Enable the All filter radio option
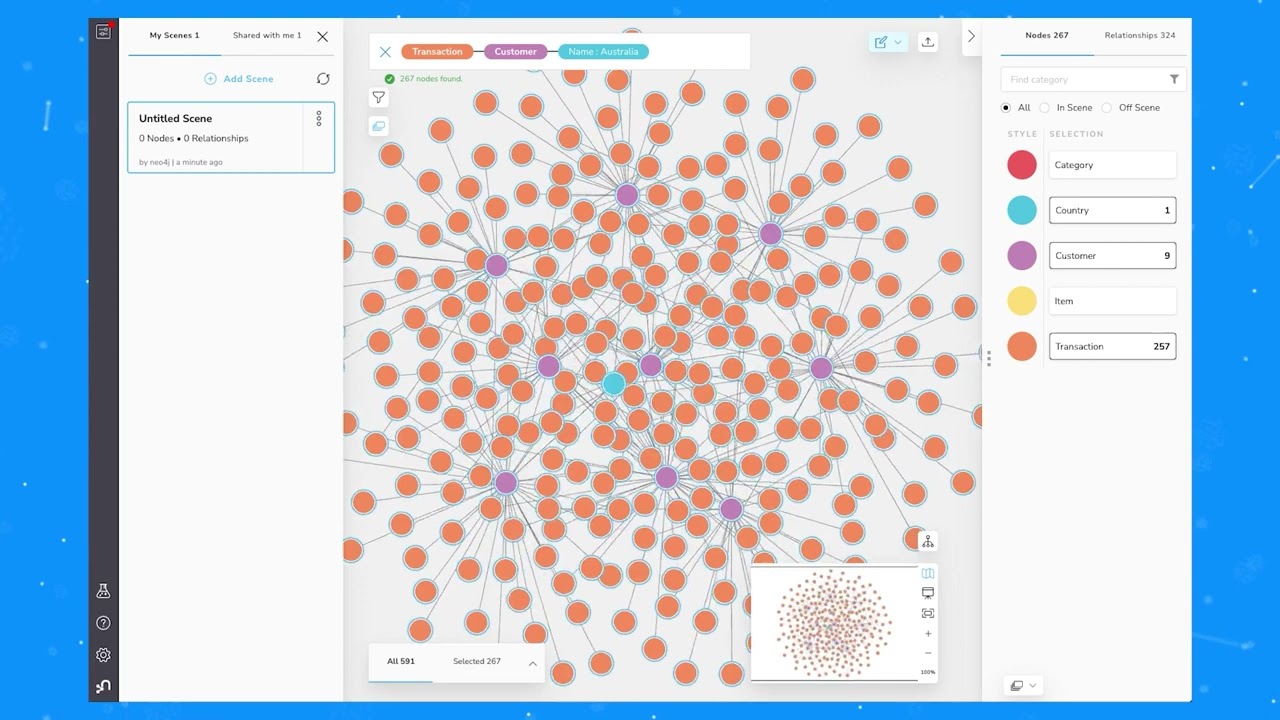Viewport: 1280px width, 720px height. [x=1005, y=107]
